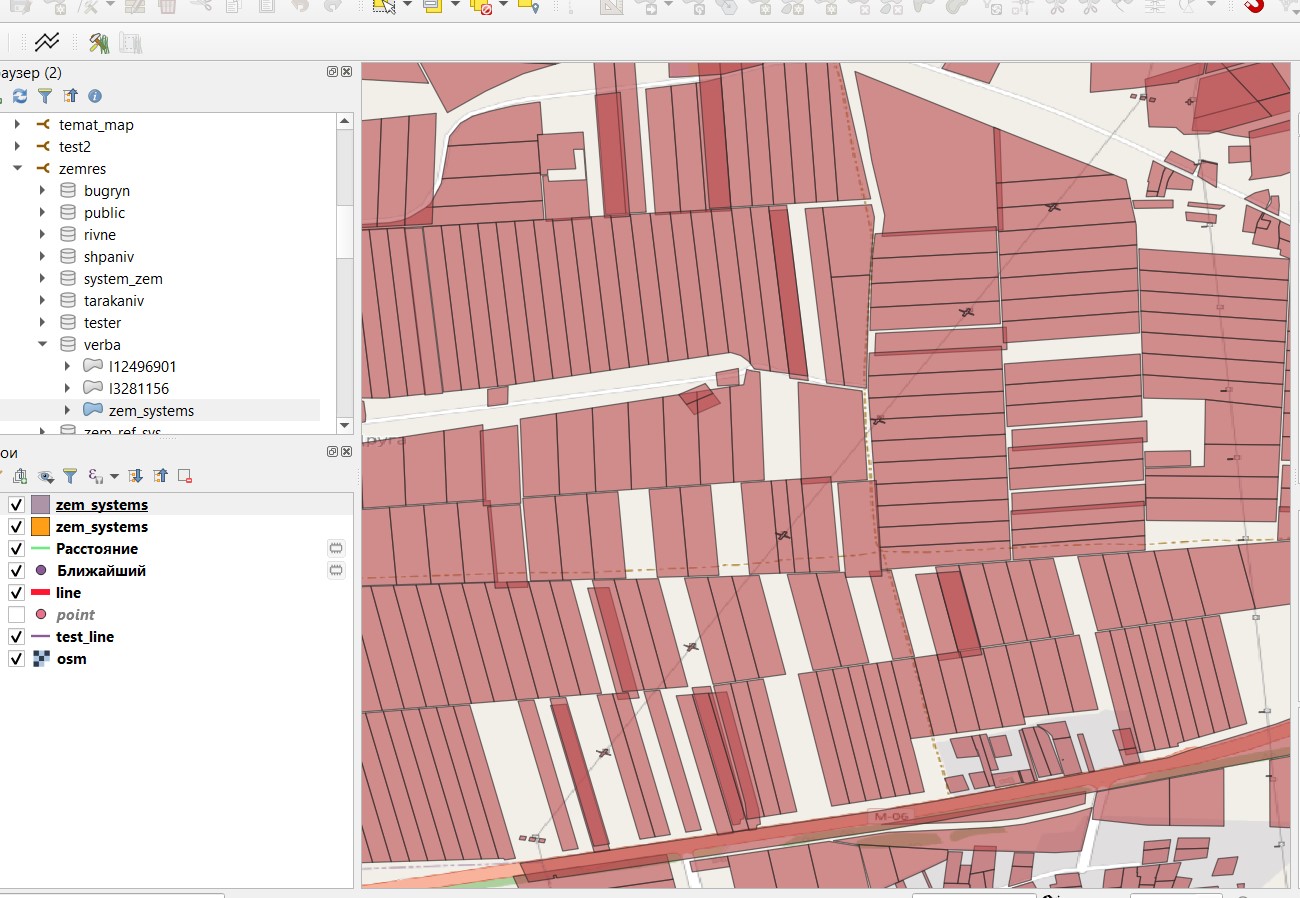Image resolution: width=1300 pixels, height=898 pixels.
Task: Open the layer visibility eye icon menu
Action: pos(45,476)
